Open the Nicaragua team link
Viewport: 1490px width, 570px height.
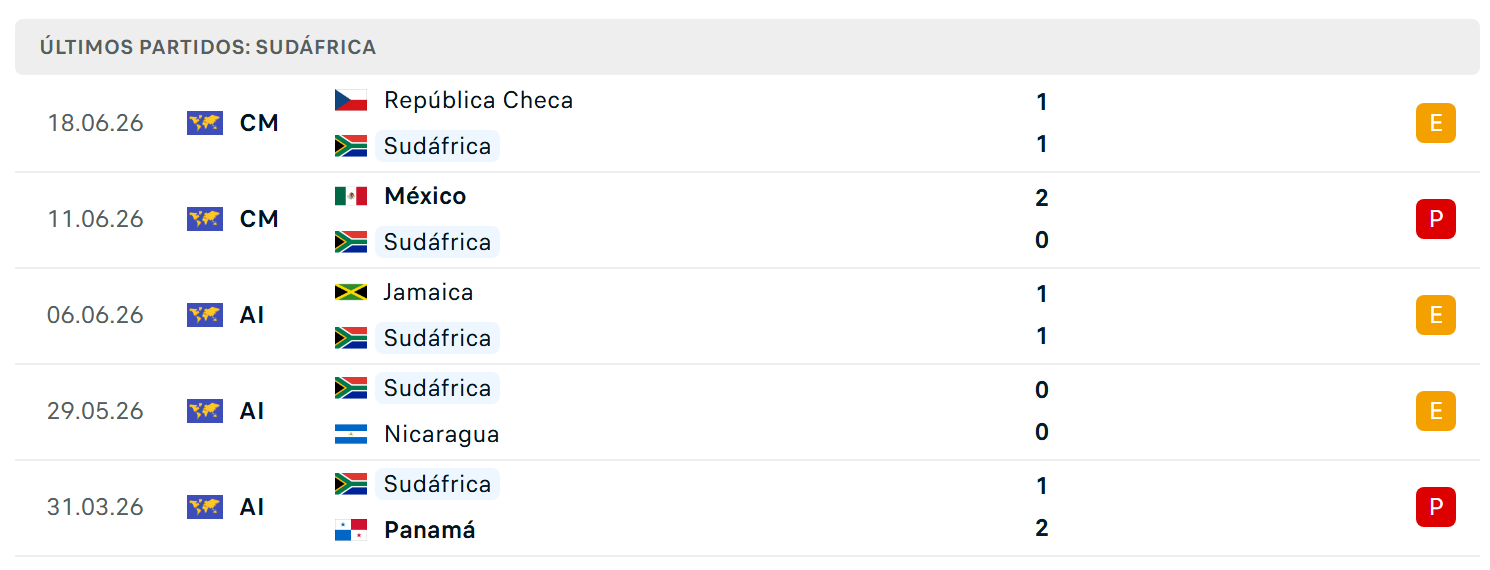442,434
